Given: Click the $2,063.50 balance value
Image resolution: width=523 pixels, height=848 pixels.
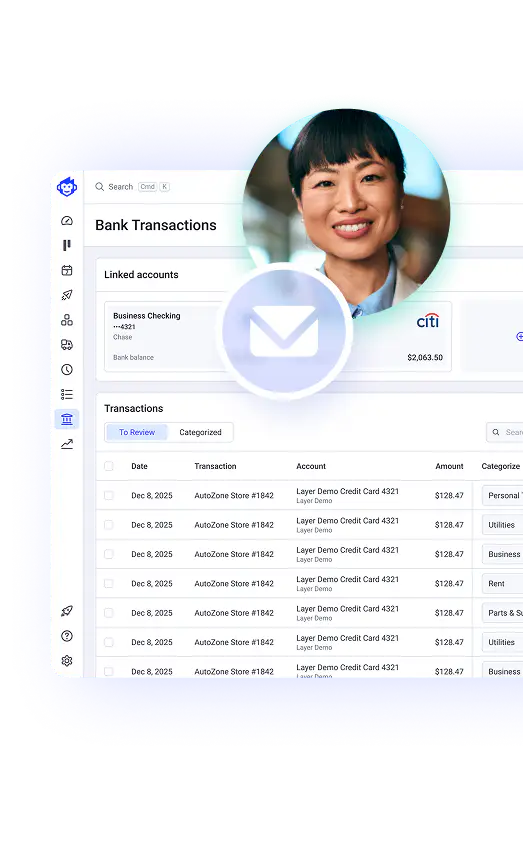Looking at the screenshot, I should coord(425,357).
